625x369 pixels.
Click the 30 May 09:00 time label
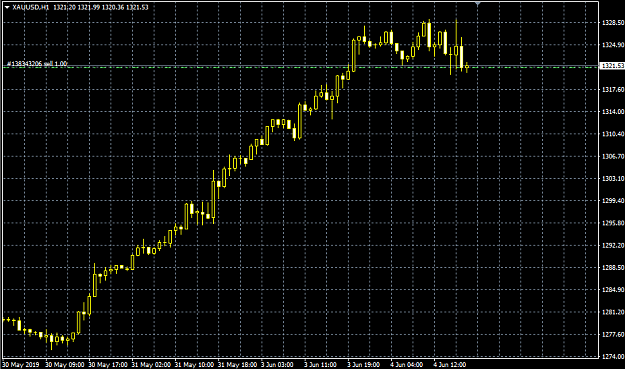(x=65, y=365)
